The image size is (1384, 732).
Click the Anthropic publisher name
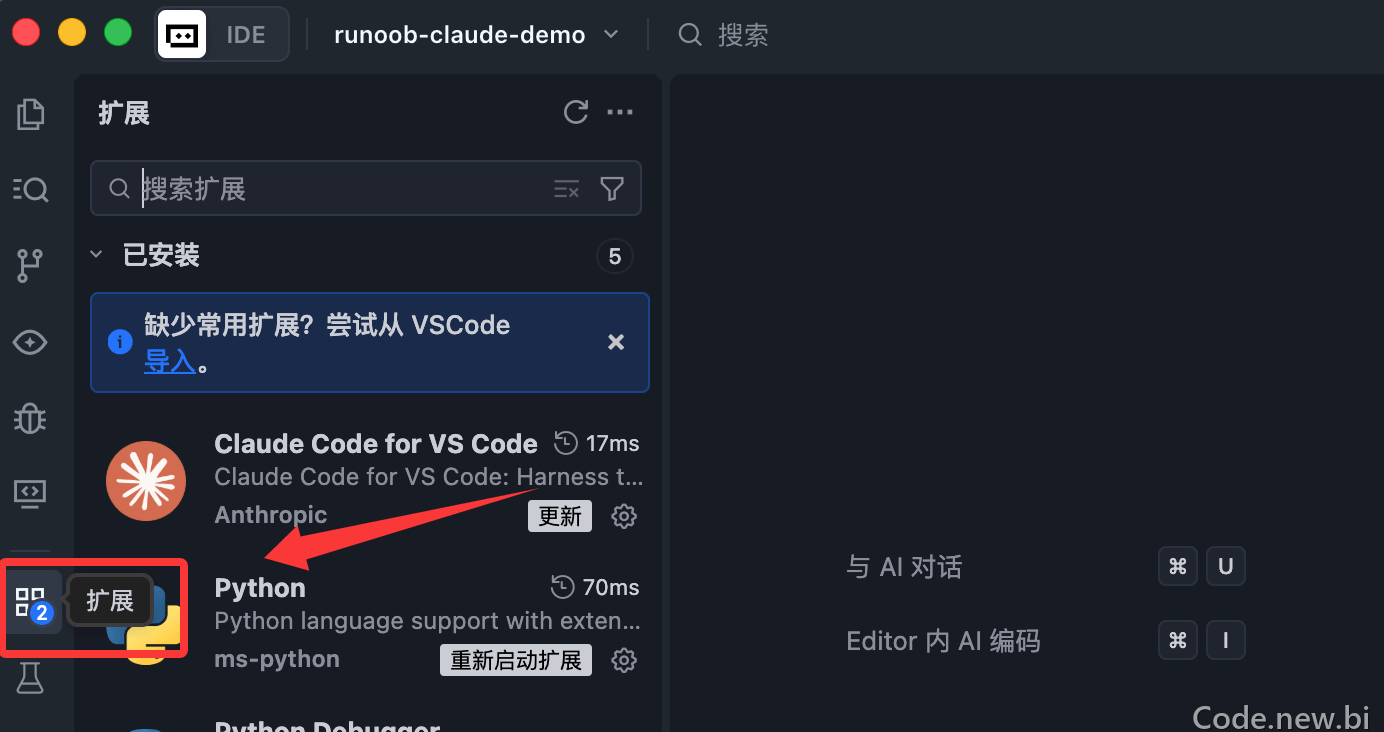pos(271,515)
